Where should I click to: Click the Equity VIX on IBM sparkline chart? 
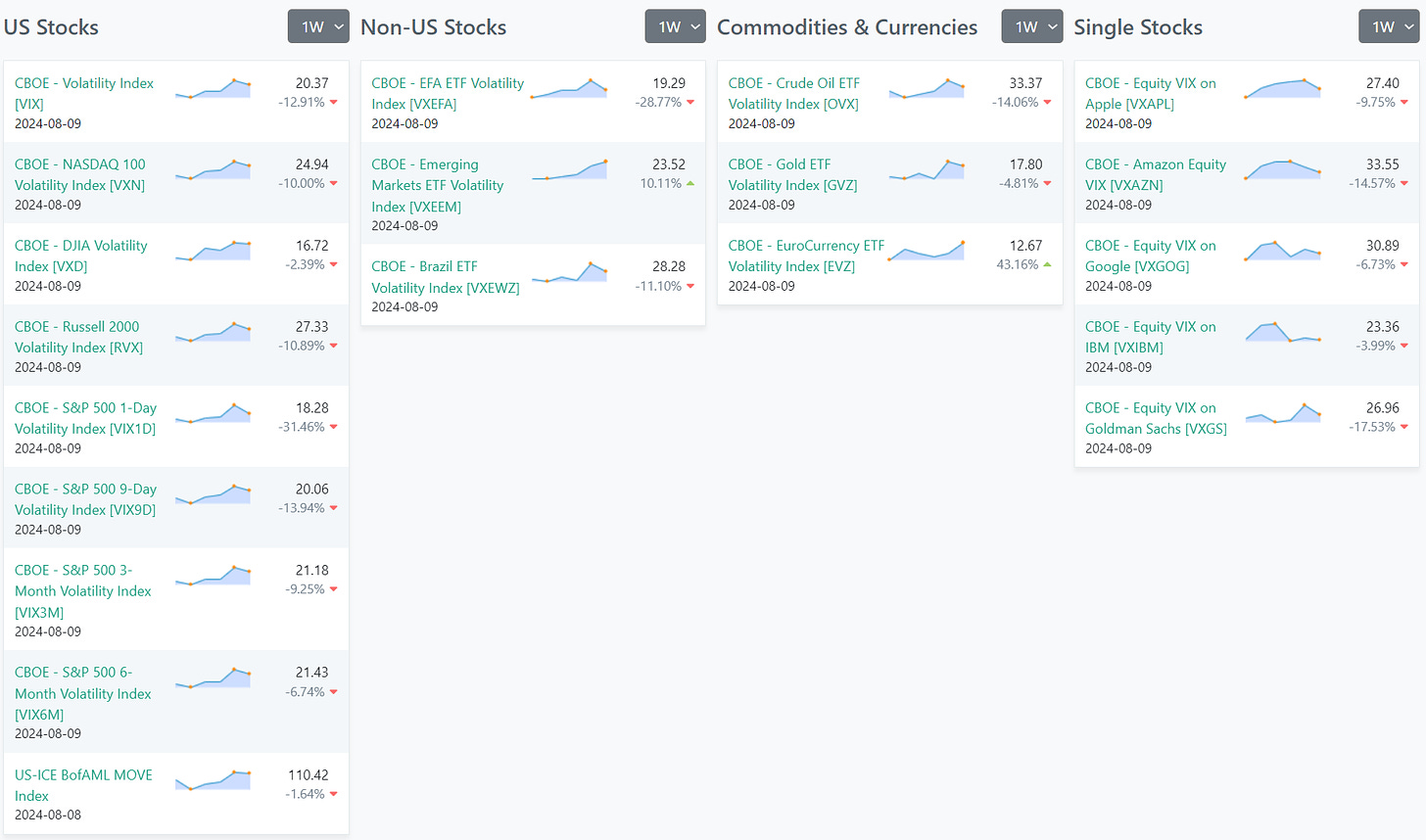pos(1283,333)
